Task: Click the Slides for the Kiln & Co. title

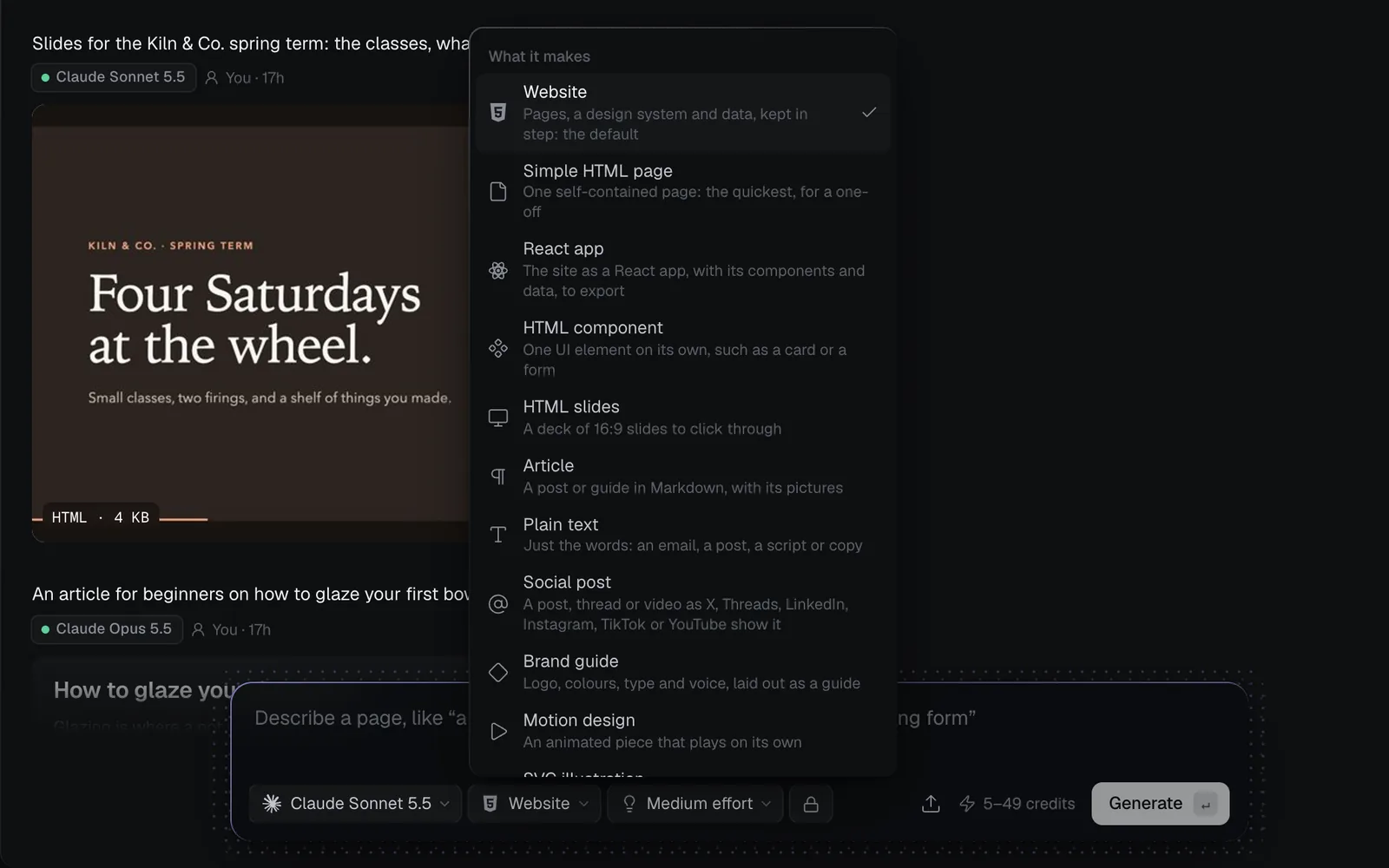Action: 251,43
